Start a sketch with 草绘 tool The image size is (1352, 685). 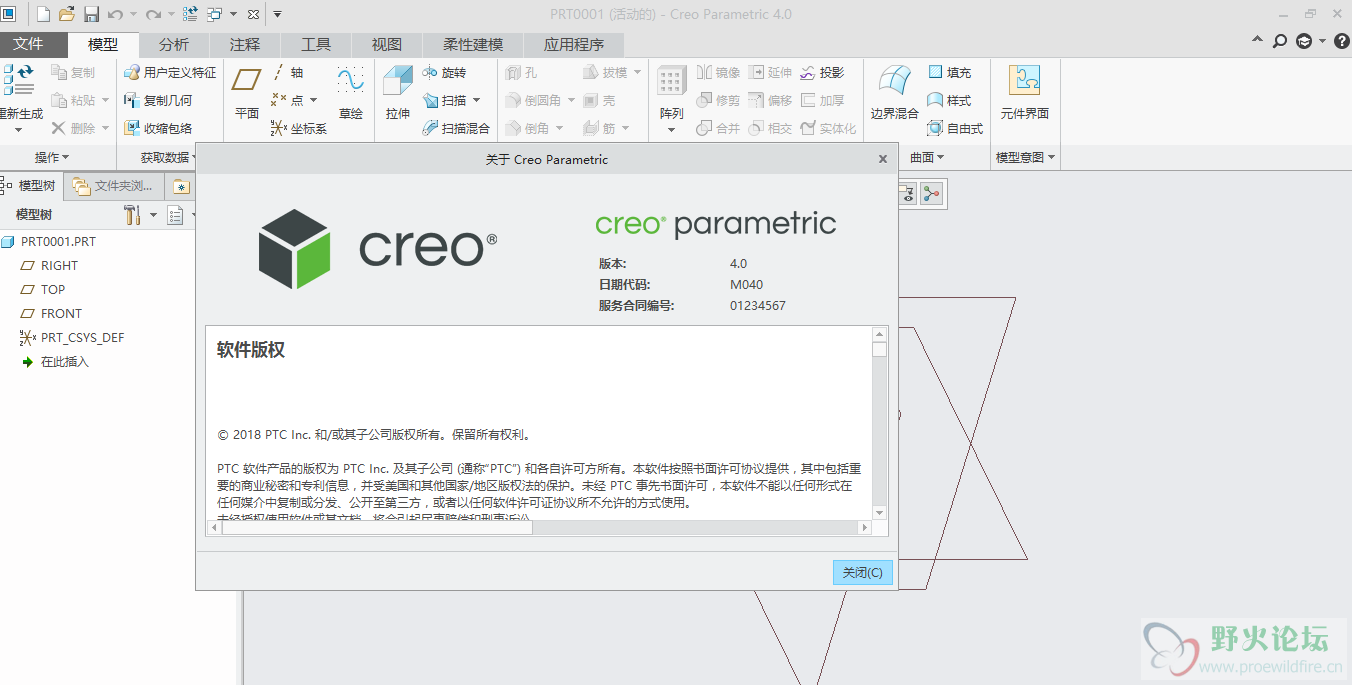(x=350, y=94)
